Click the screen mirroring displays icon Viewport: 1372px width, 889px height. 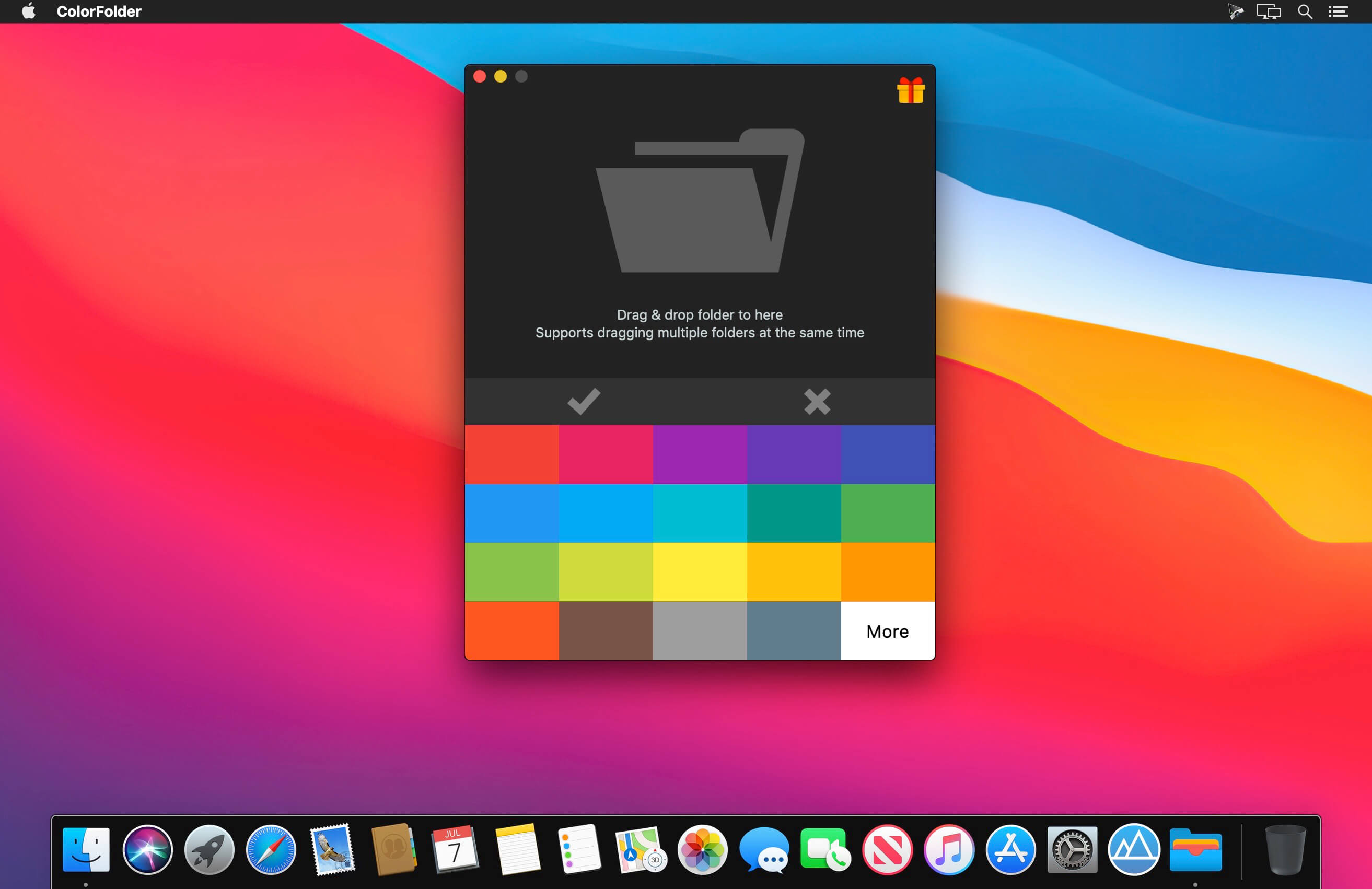tap(1268, 11)
